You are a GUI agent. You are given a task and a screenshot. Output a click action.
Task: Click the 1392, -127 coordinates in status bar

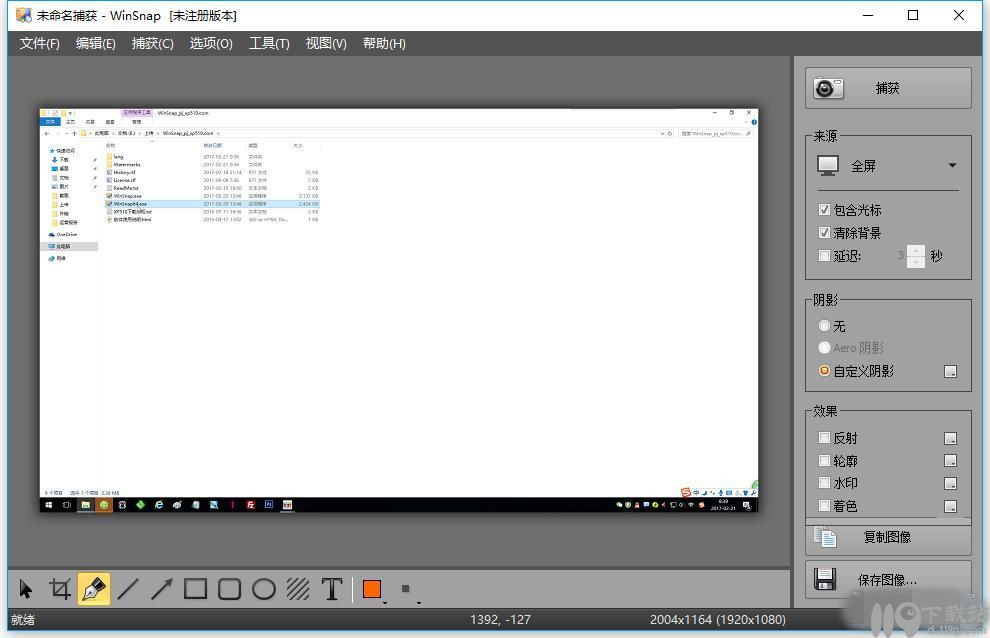pyautogui.click(x=500, y=620)
